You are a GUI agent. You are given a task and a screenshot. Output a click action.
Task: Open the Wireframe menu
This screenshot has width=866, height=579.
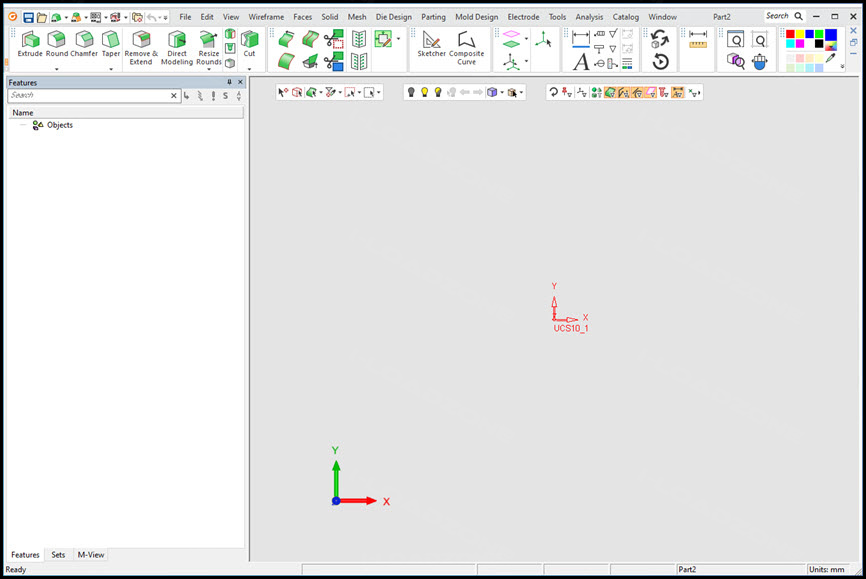266,17
